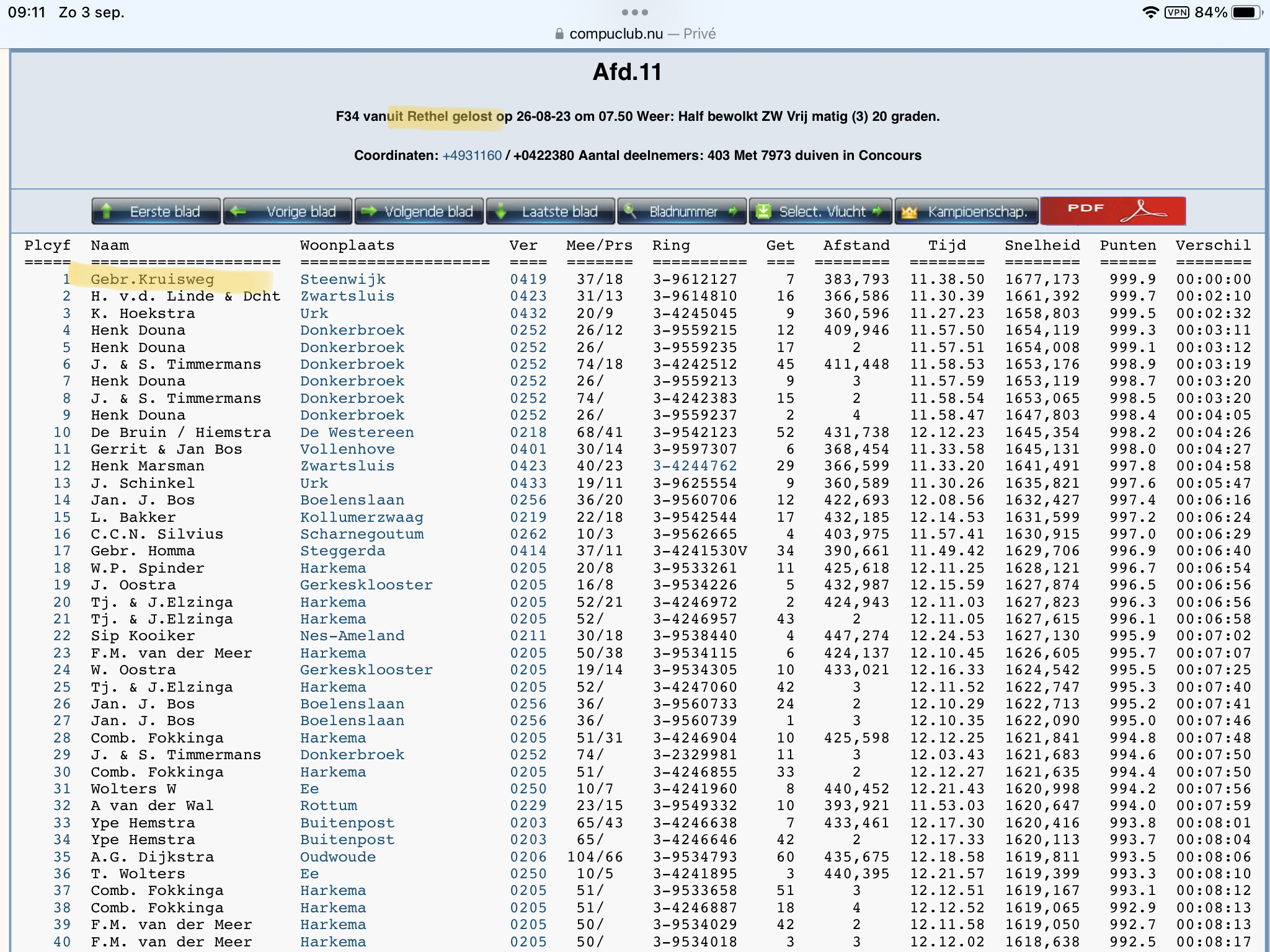Click vereniging number 0229
The image size is (1270, 952).
528,806
